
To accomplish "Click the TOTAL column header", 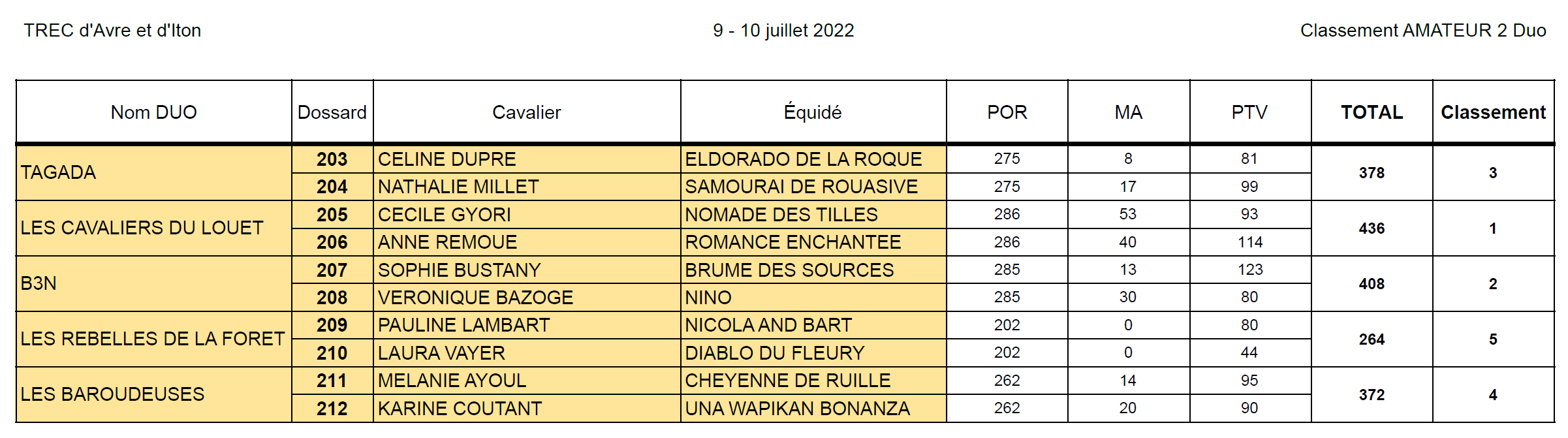I will tap(1372, 112).
